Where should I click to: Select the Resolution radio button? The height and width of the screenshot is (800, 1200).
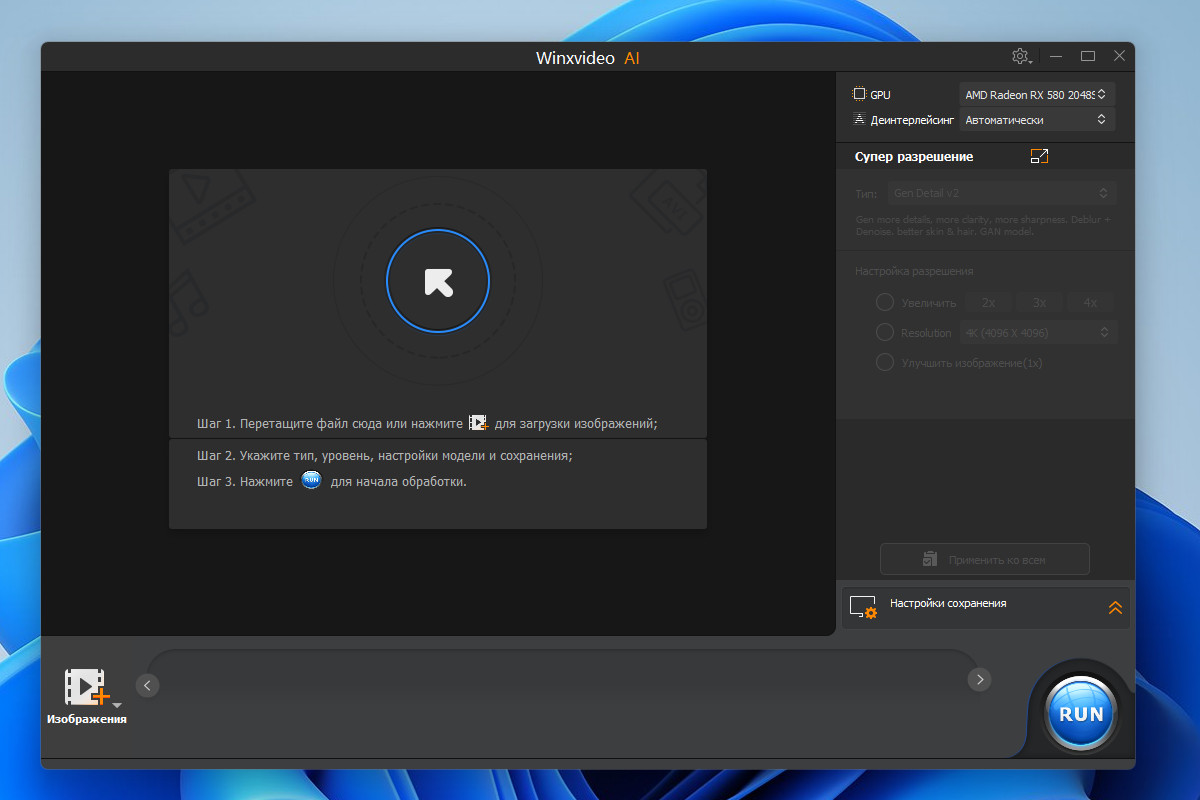(x=884, y=332)
